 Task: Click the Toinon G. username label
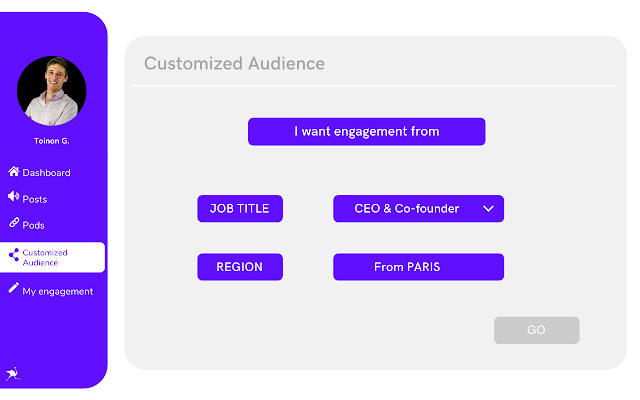pyautogui.click(x=52, y=142)
